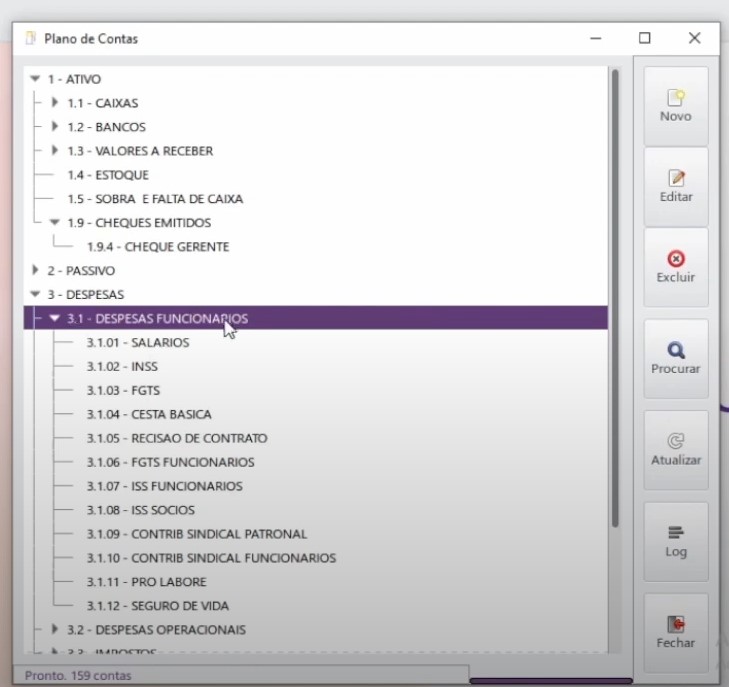Click the Plano de Contas title icon
The height and width of the screenshot is (687, 729).
[x=30, y=39]
